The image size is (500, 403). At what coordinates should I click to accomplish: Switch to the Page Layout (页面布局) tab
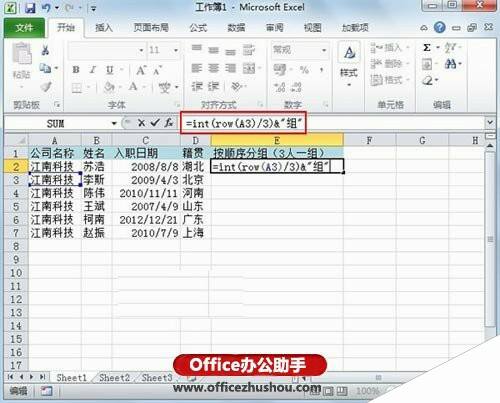[x=151, y=28]
